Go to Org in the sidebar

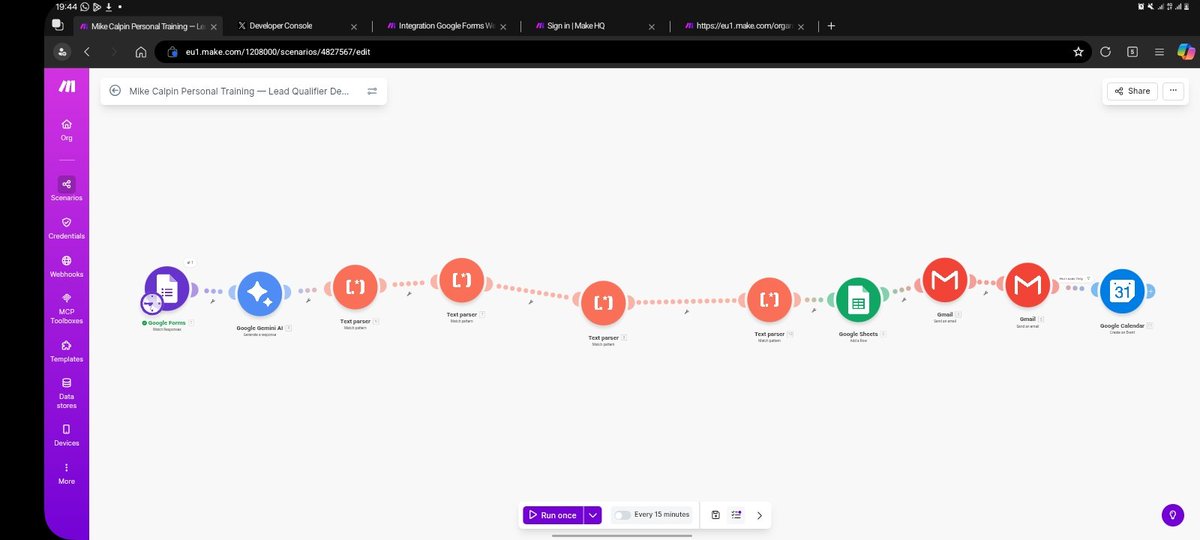(x=66, y=130)
